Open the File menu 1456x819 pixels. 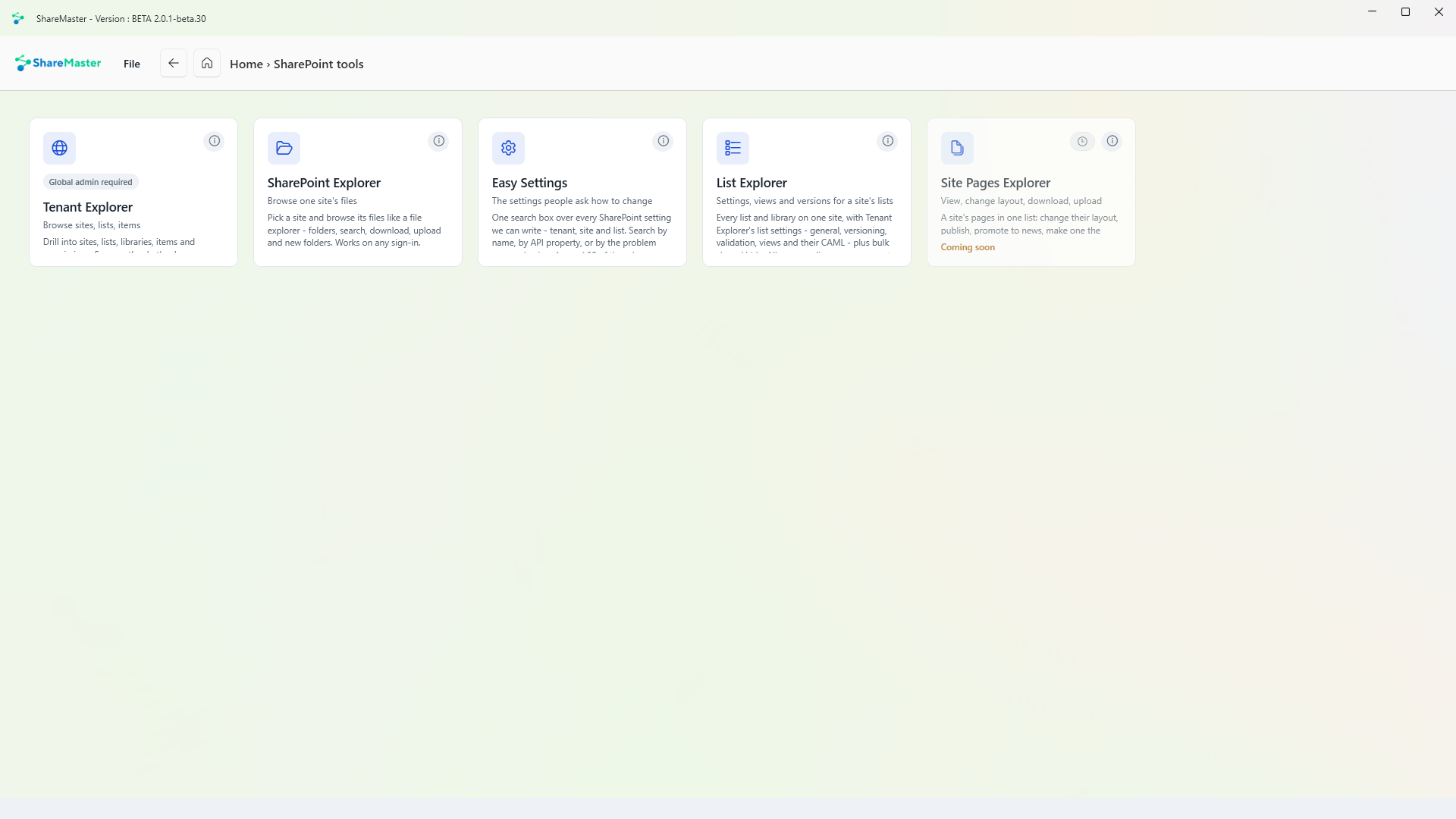[x=132, y=64]
